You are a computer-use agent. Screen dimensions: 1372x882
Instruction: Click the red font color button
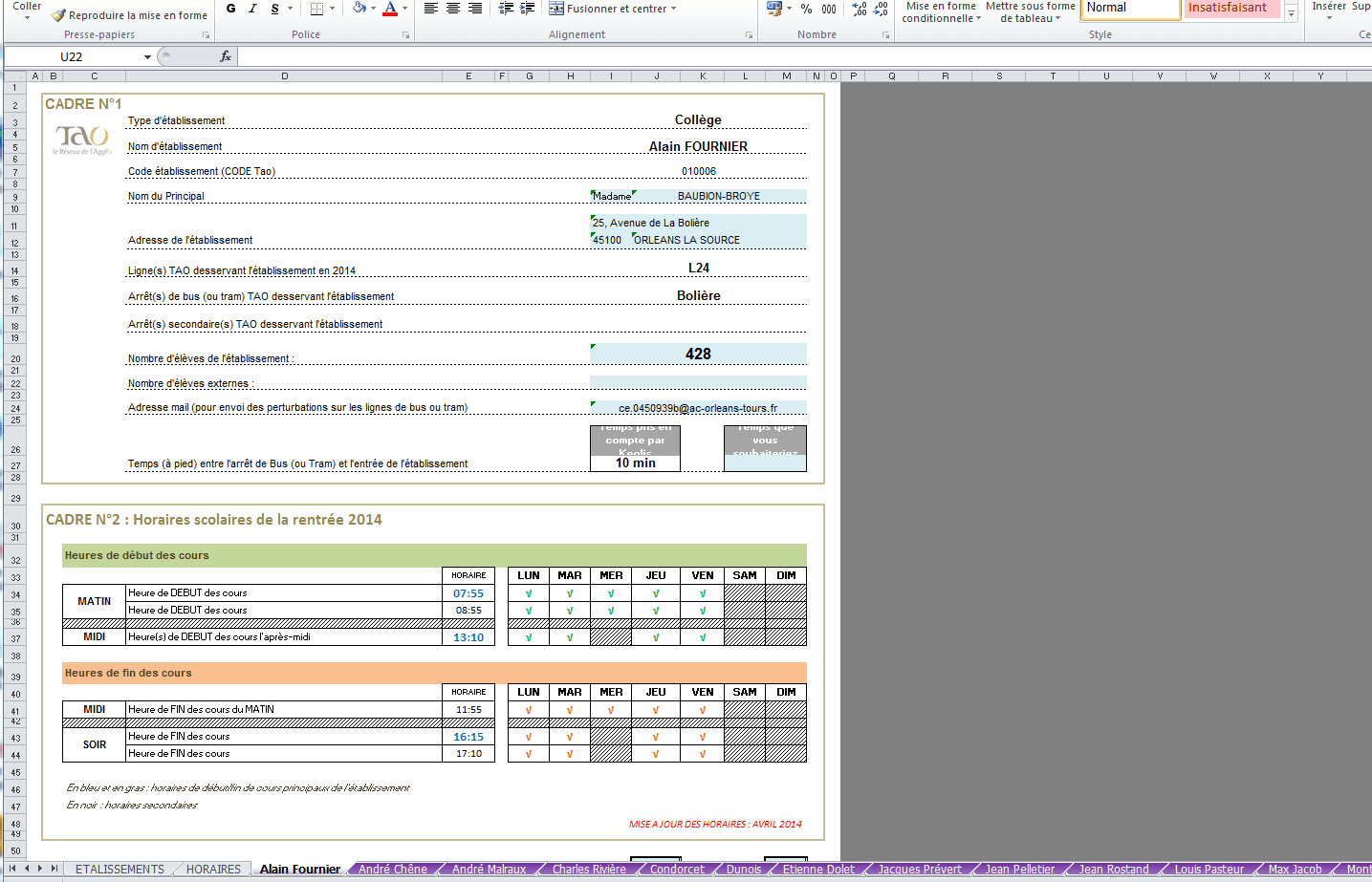click(390, 9)
